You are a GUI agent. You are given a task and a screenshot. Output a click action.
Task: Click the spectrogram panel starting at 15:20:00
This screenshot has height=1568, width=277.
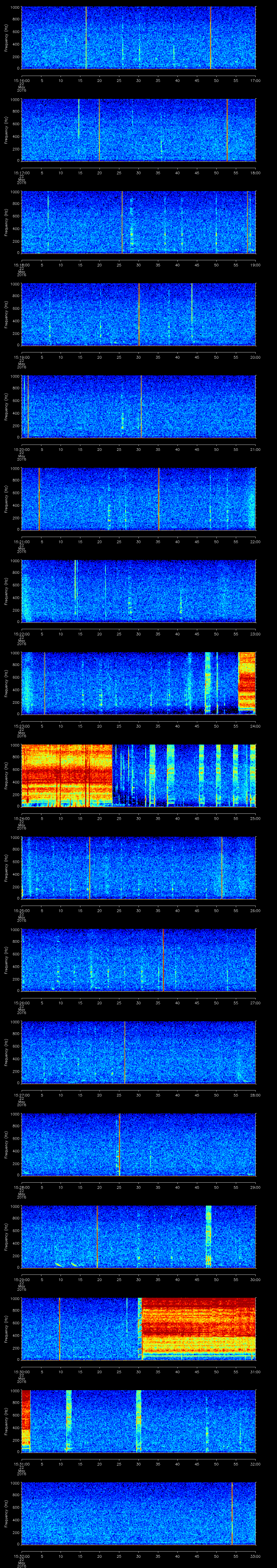tap(139, 407)
